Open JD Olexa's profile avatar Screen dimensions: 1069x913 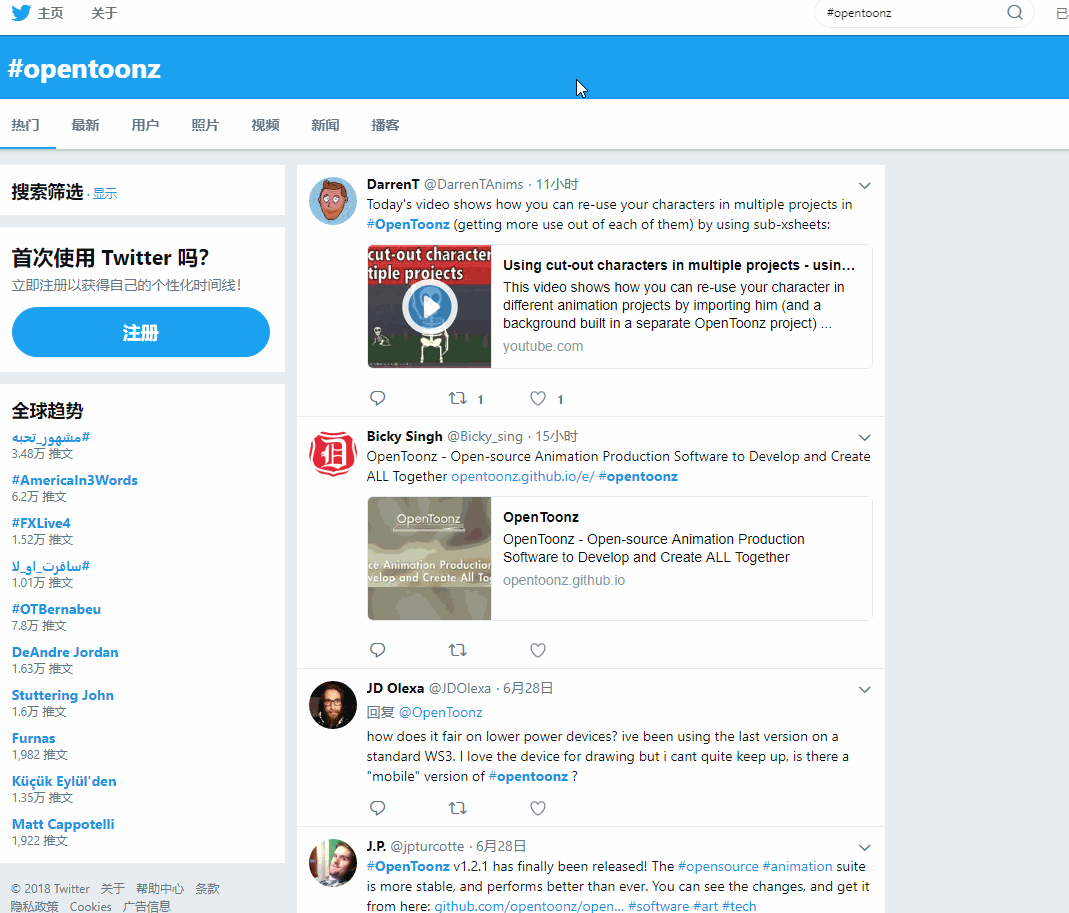(333, 705)
